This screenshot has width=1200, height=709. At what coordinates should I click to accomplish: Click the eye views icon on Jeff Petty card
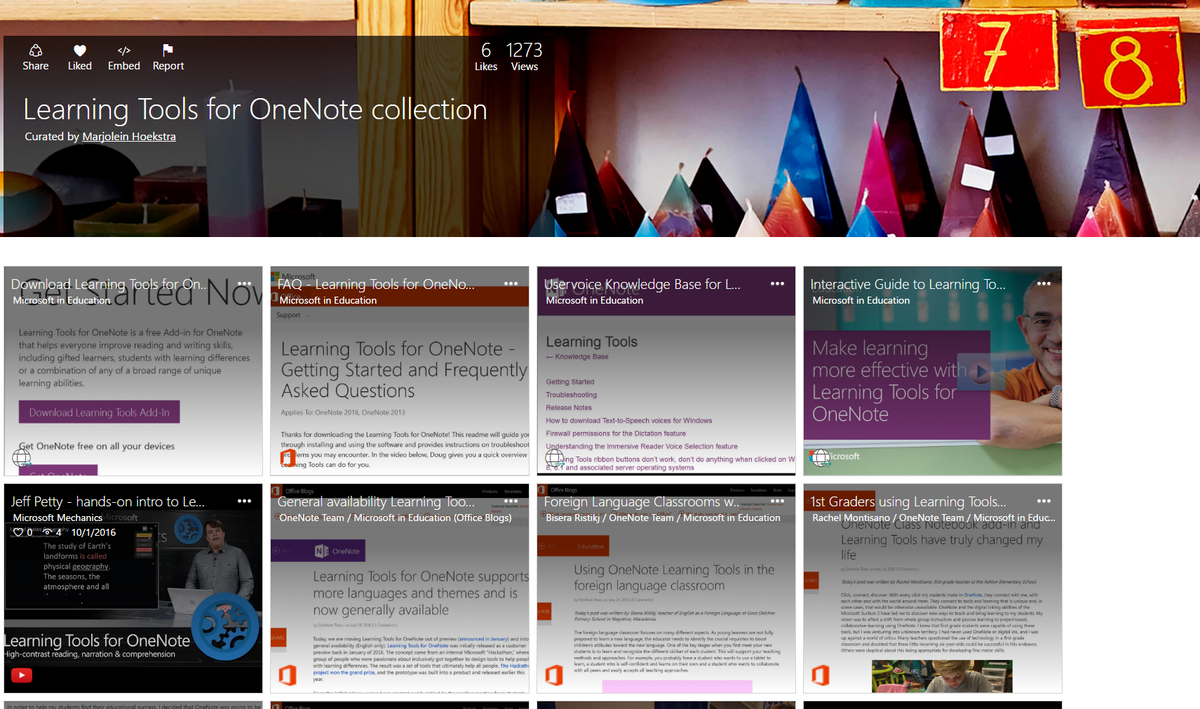[47, 533]
